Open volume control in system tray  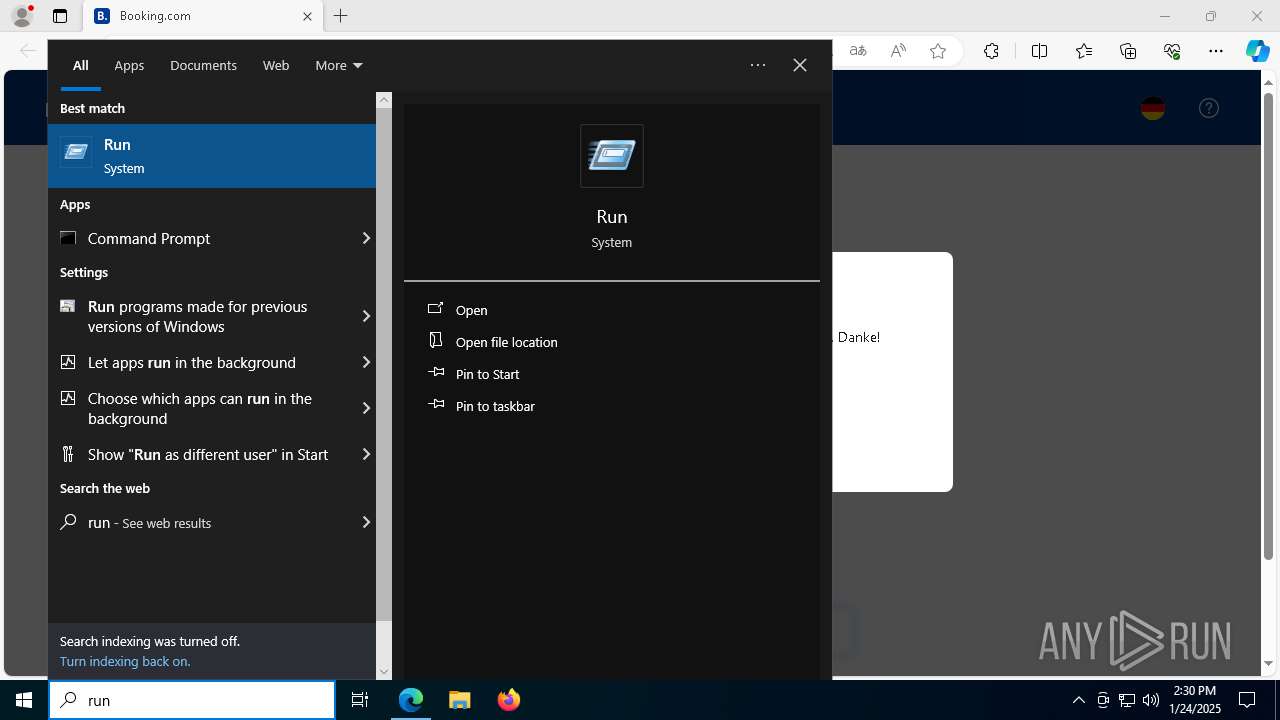[x=1151, y=700]
